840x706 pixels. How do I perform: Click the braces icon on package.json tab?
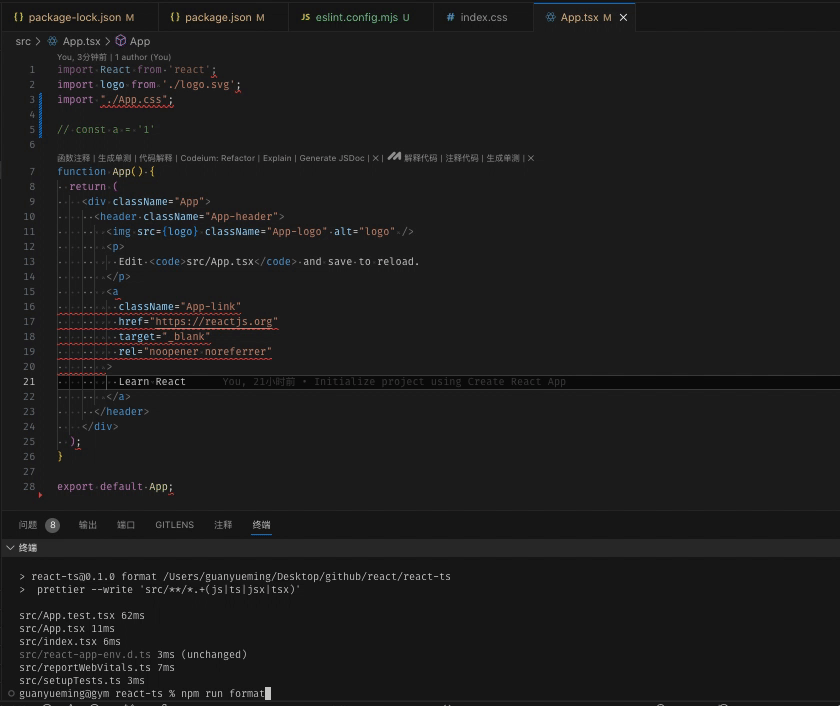click(x=177, y=16)
